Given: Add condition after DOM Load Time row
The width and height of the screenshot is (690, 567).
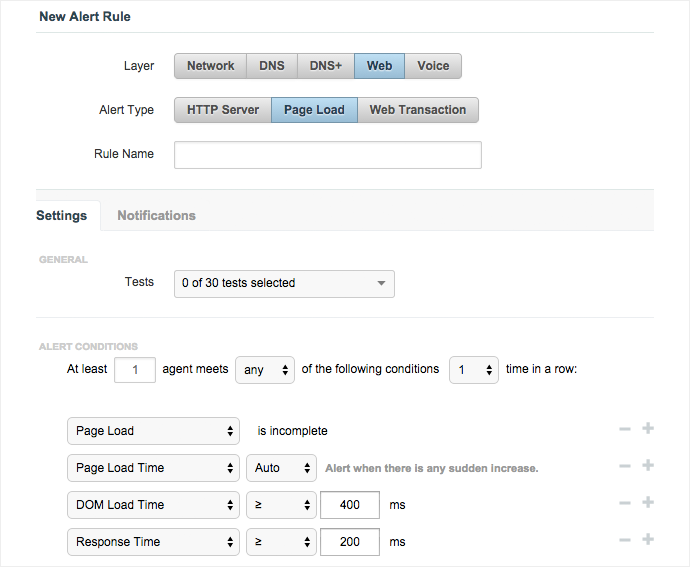Looking at the screenshot, I should pyautogui.click(x=647, y=504).
